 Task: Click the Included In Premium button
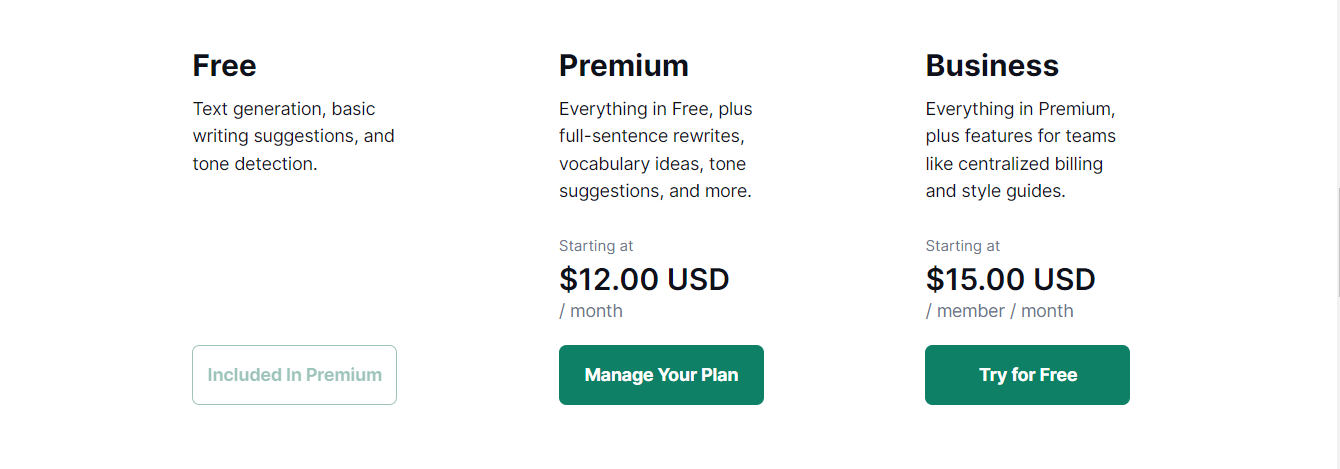click(294, 375)
